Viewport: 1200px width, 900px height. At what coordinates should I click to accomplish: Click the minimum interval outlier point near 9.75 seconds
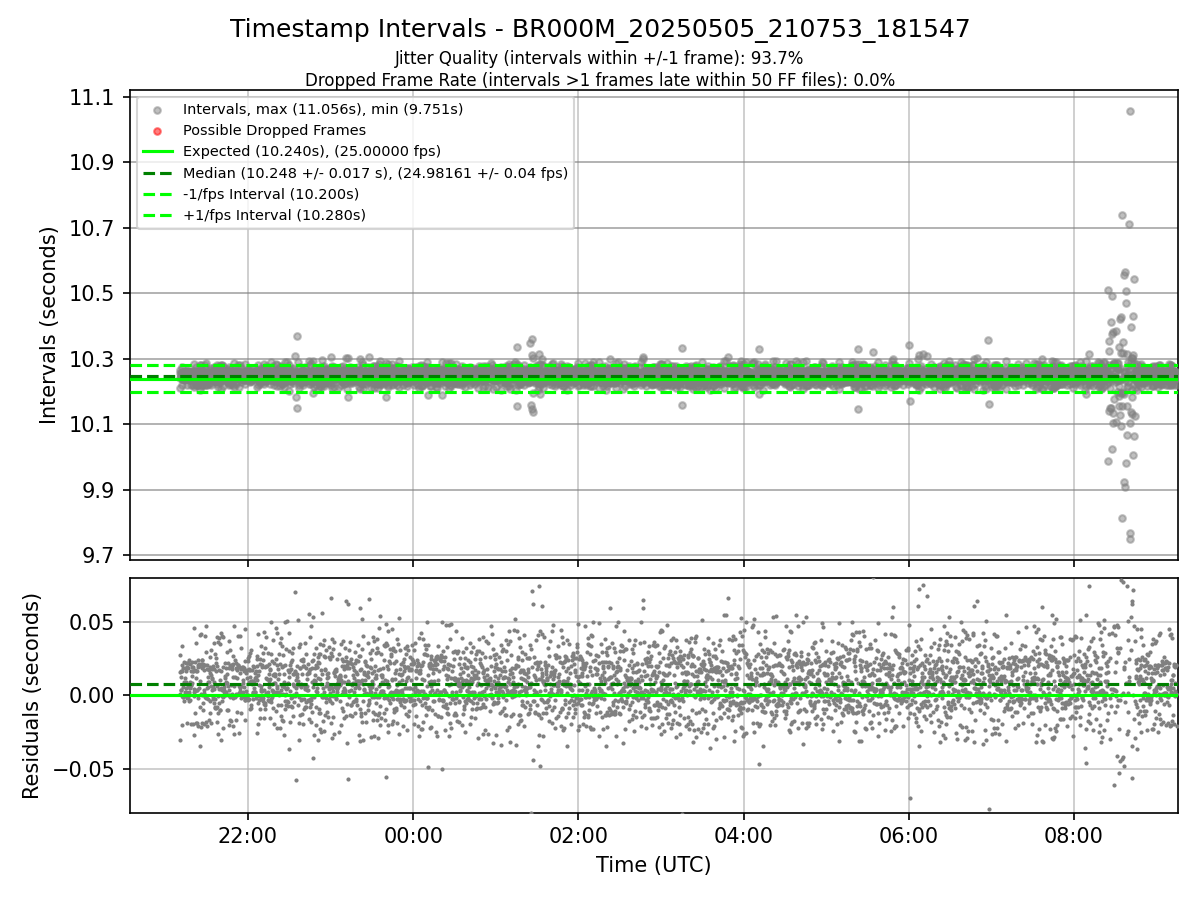tap(1130, 539)
